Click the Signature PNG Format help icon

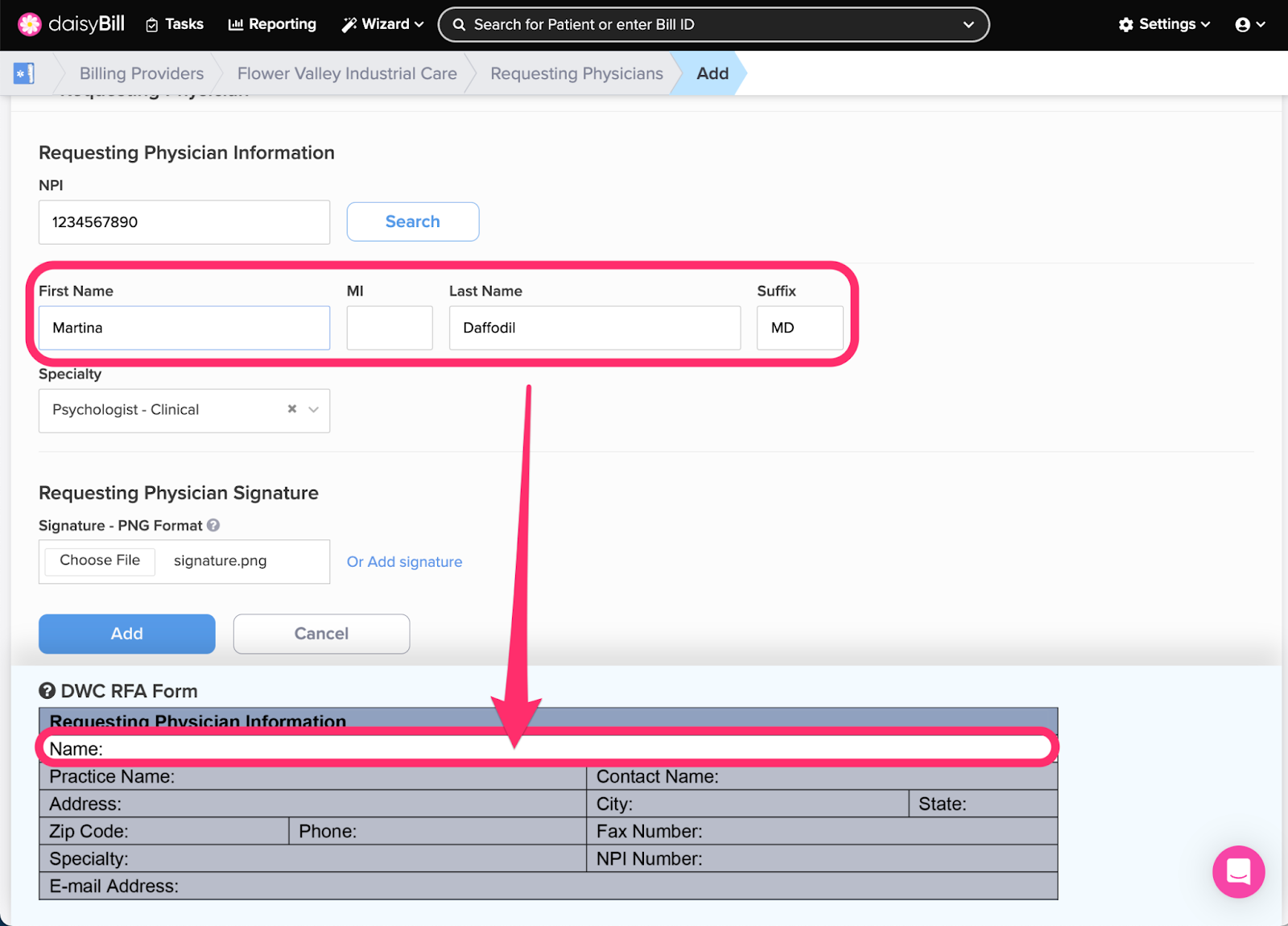tap(213, 525)
